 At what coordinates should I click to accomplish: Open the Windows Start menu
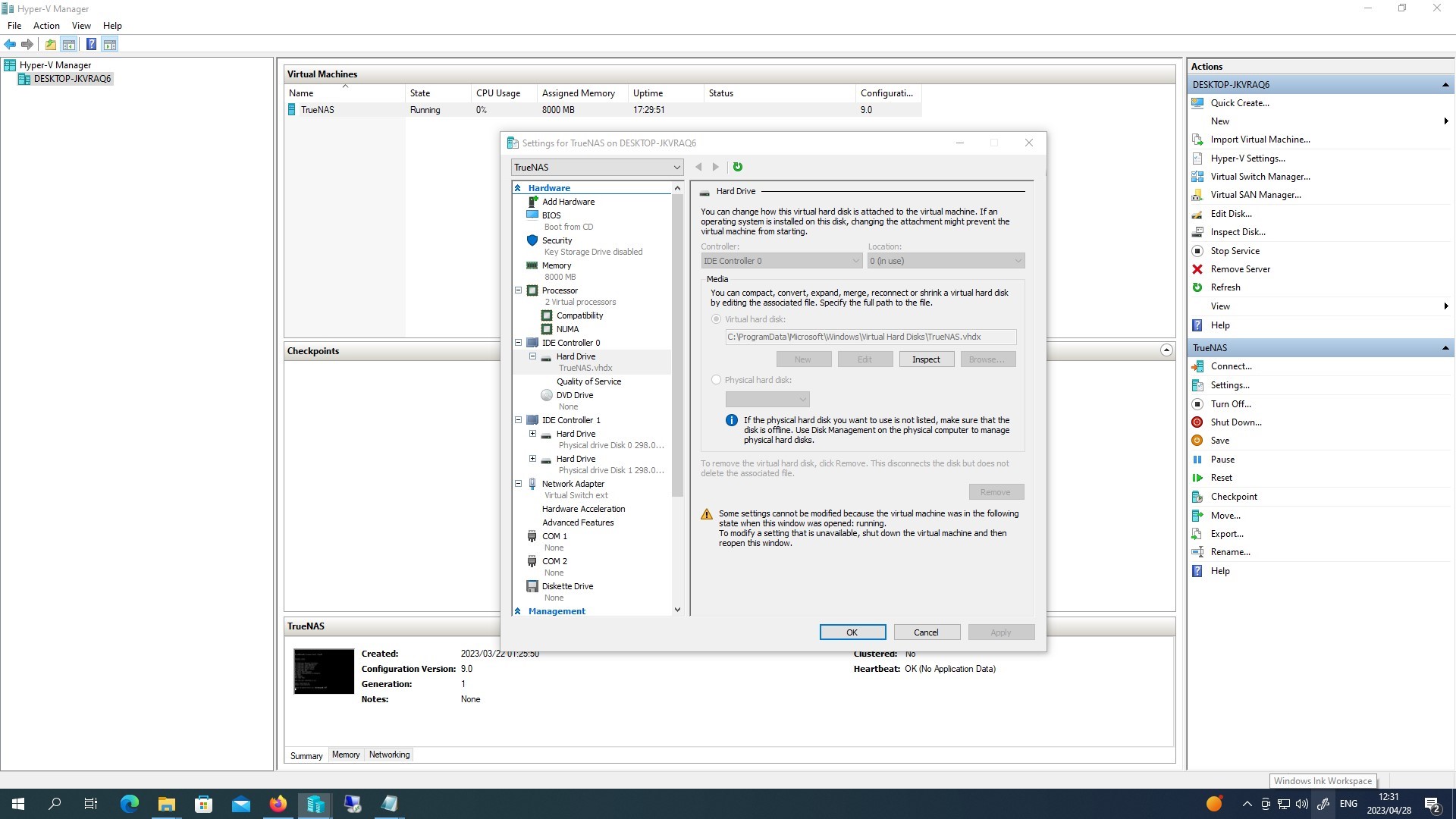(18, 804)
